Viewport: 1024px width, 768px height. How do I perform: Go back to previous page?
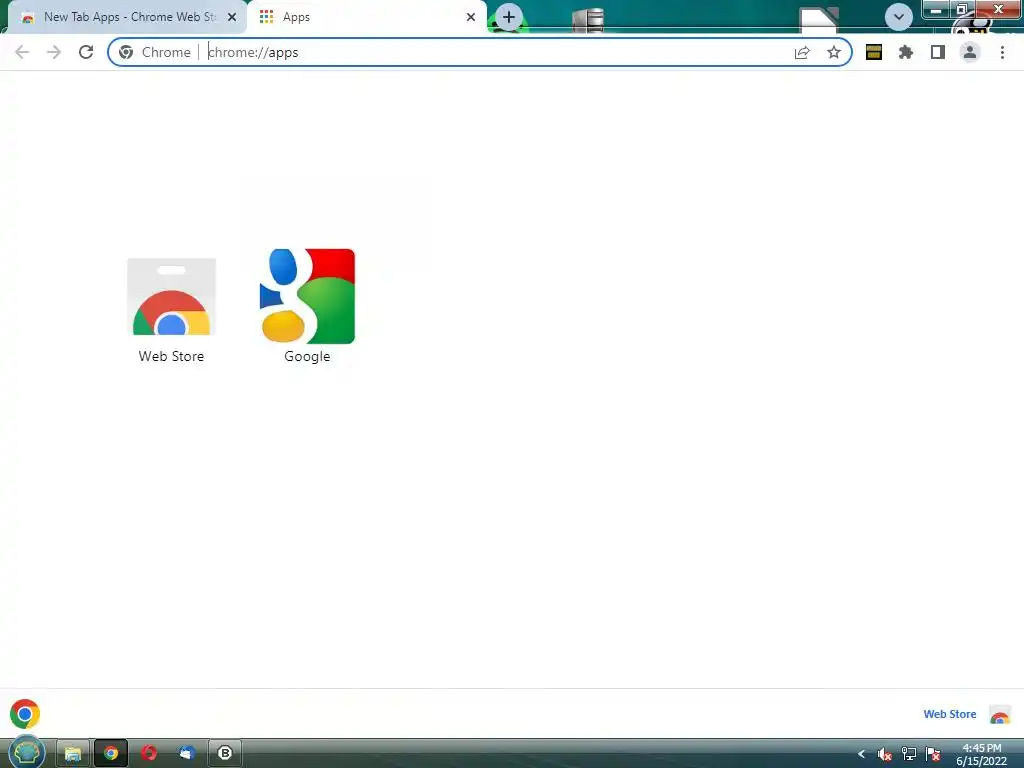[x=22, y=52]
